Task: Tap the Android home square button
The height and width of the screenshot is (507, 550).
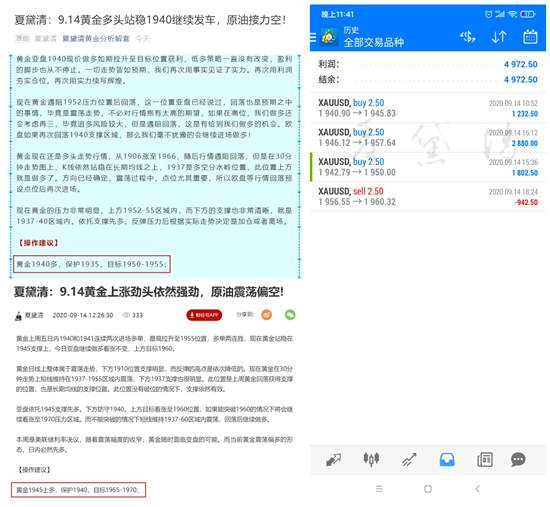Action: point(428,489)
